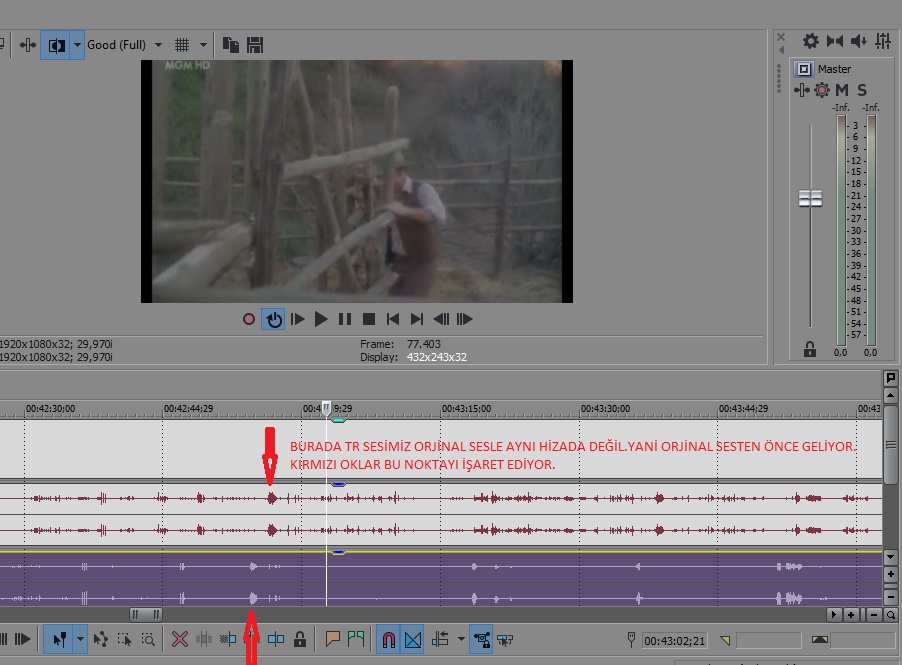Toggle Enable Snapping magnet
Viewport: 902px width, 665px height.
(x=389, y=639)
